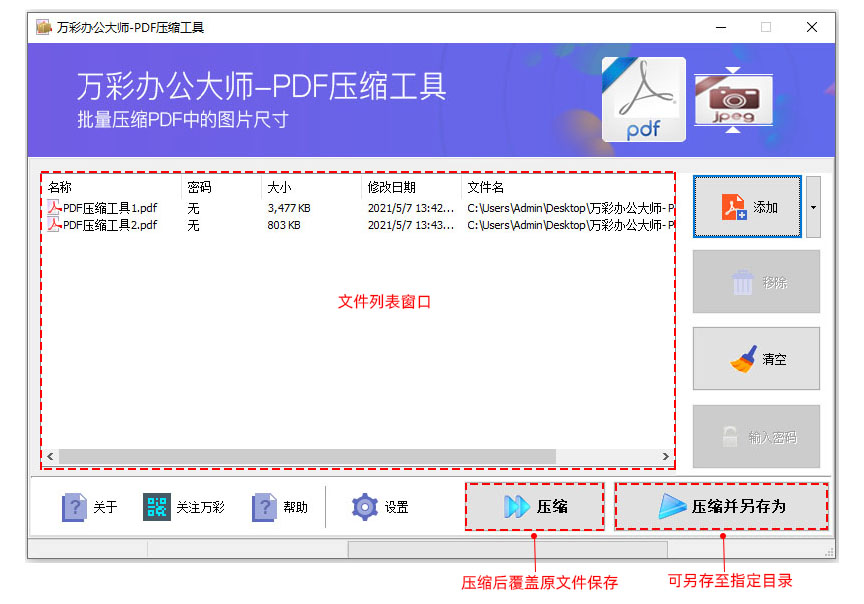This screenshot has width=864, height=604.
Task: Click the app icon in title bar
Action: (44, 27)
